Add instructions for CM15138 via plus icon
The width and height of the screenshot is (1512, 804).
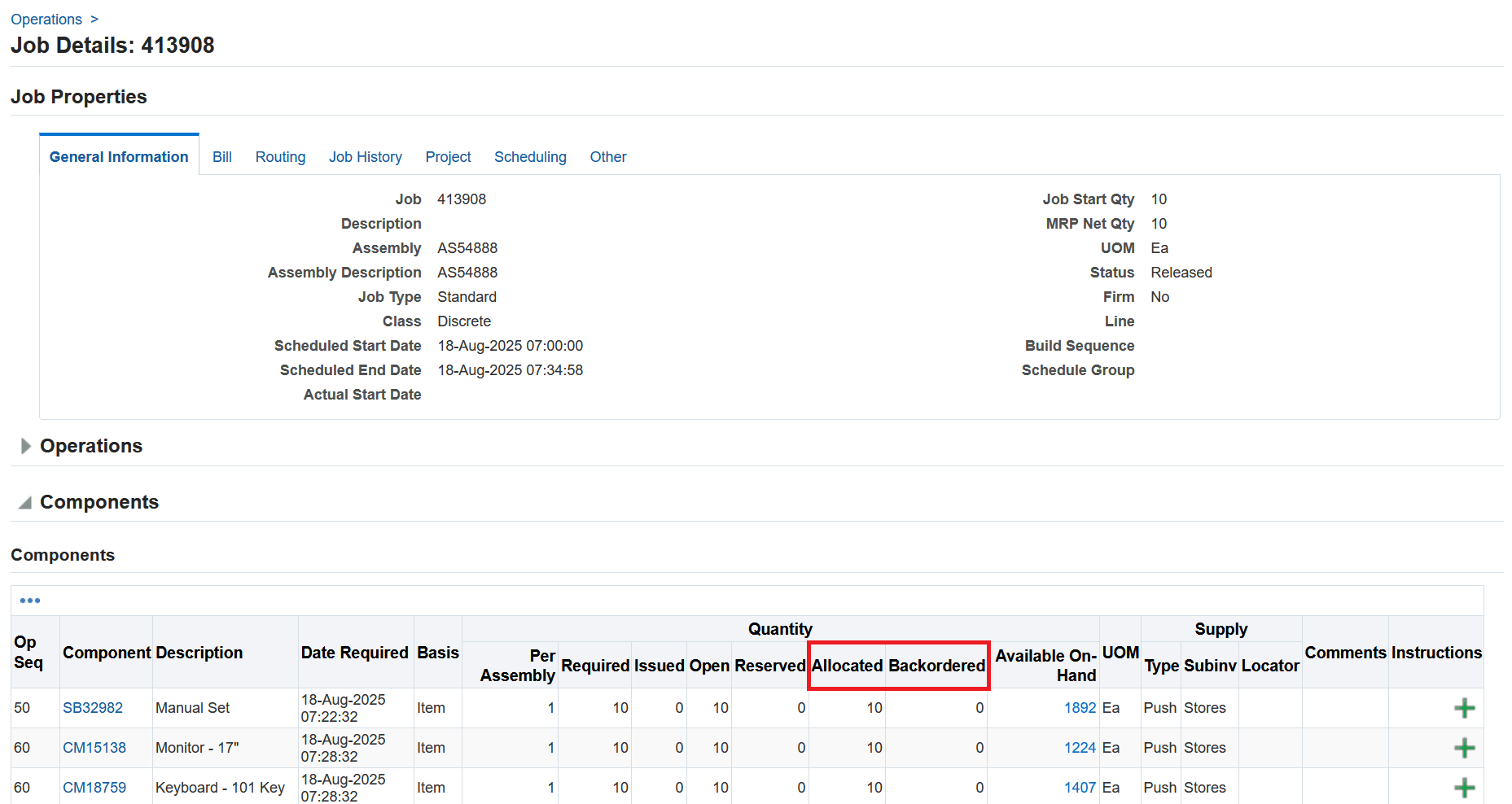(x=1464, y=748)
